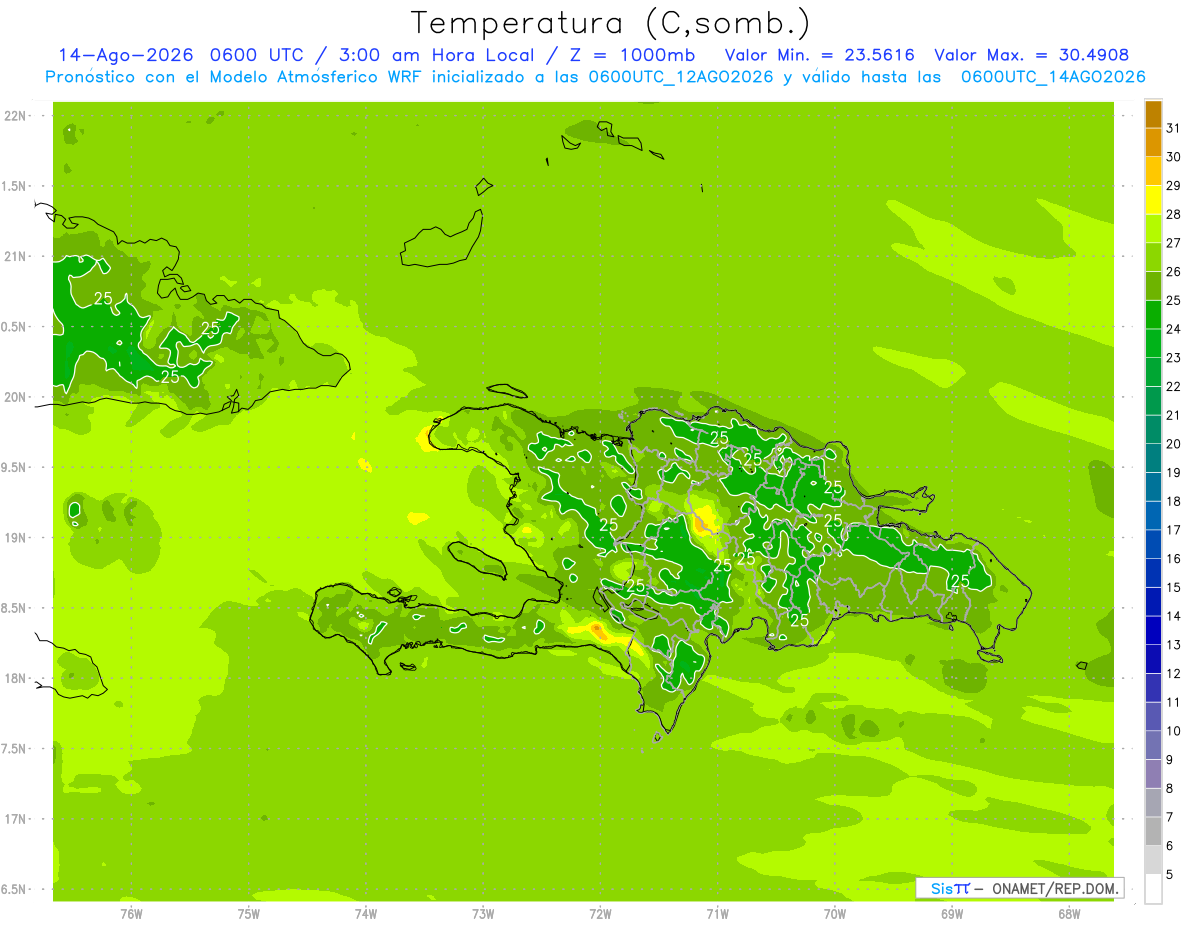Pick the teal swatch between 19 and 20
The width and height of the screenshot is (1200, 927).
1153,458
